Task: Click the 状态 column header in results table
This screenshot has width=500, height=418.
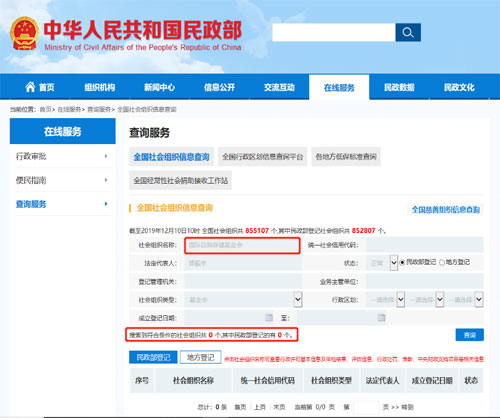Action: tap(471, 380)
